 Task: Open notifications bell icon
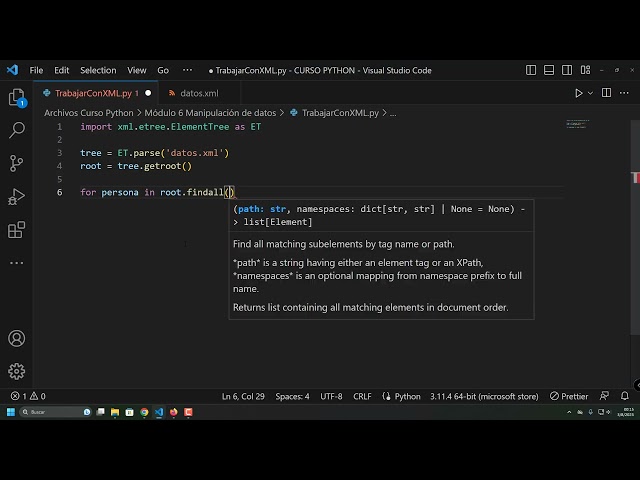624,396
